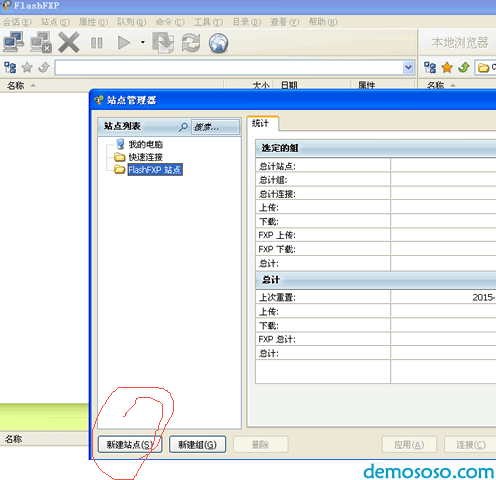Click the 总计站点: row label

click(277, 166)
